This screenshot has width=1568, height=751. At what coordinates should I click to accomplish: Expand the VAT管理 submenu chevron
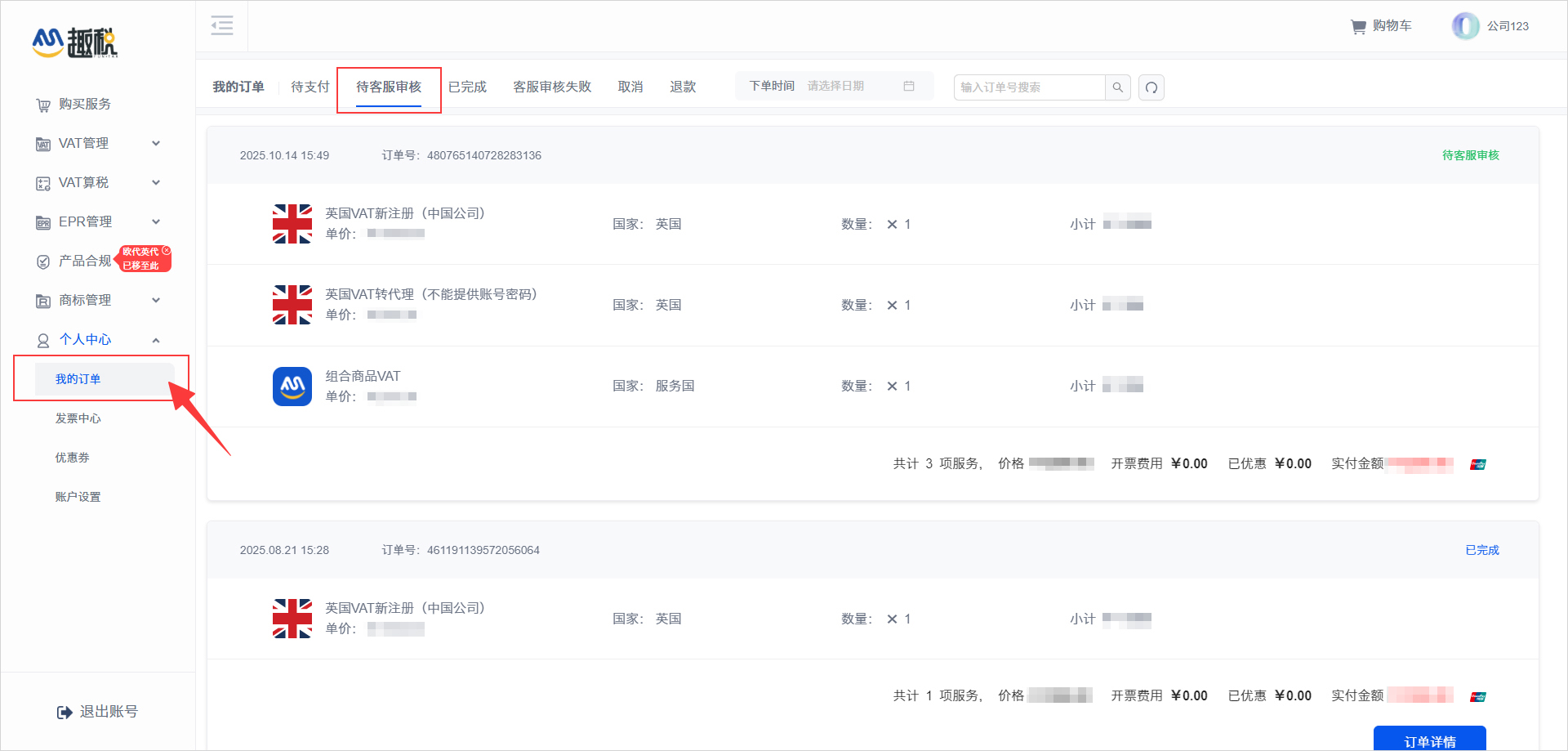coord(156,143)
